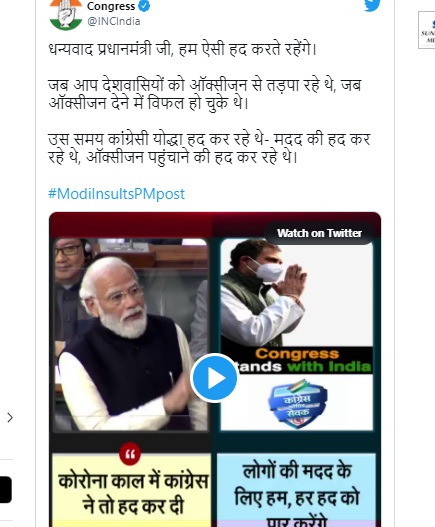
Task: Play the embedded tweet video
Action: [214, 378]
